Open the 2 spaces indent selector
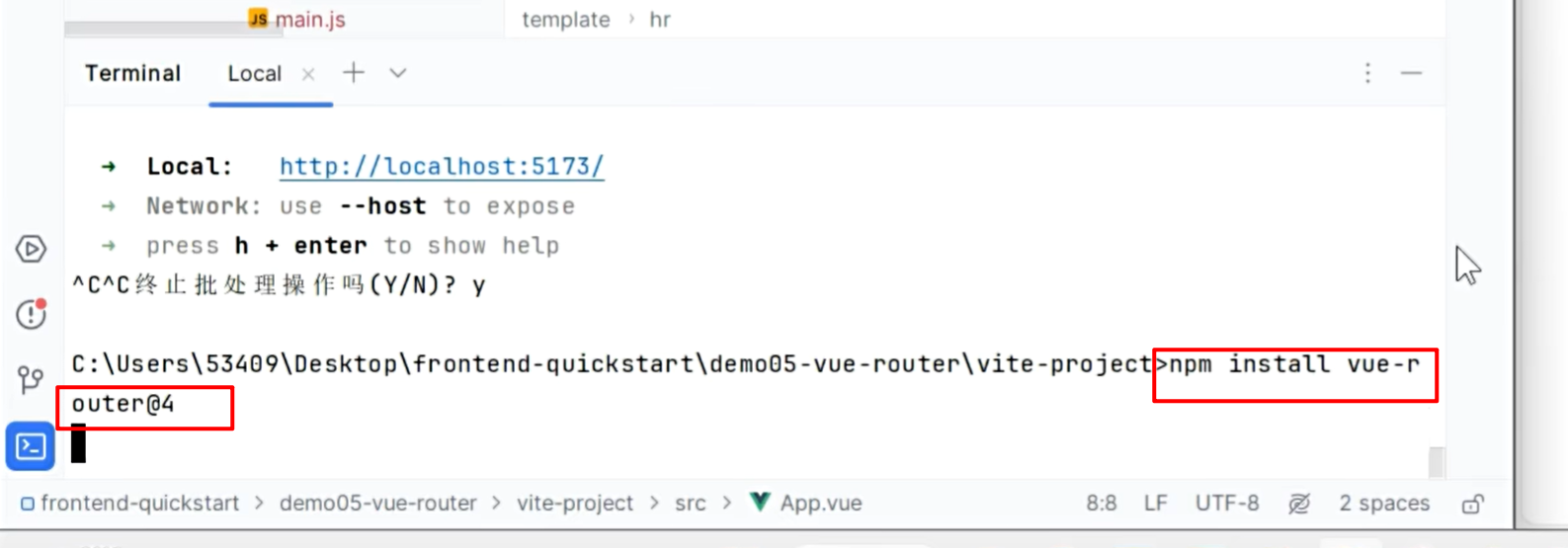Viewport: 1568px width, 548px height. pos(1384,503)
